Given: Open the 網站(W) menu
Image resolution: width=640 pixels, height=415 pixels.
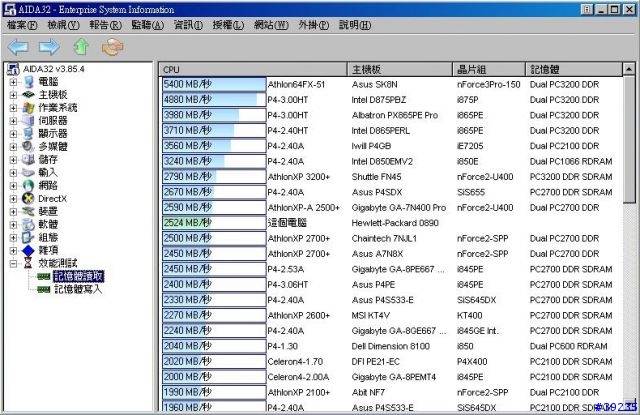Looking at the screenshot, I should [x=271, y=25].
